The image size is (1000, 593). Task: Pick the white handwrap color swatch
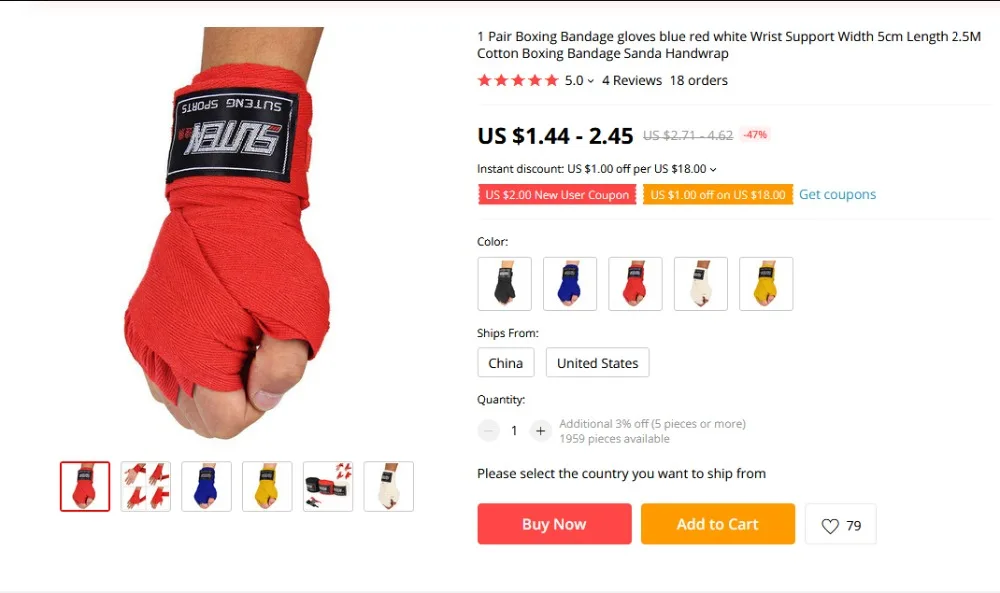pyautogui.click(x=701, y=284)
